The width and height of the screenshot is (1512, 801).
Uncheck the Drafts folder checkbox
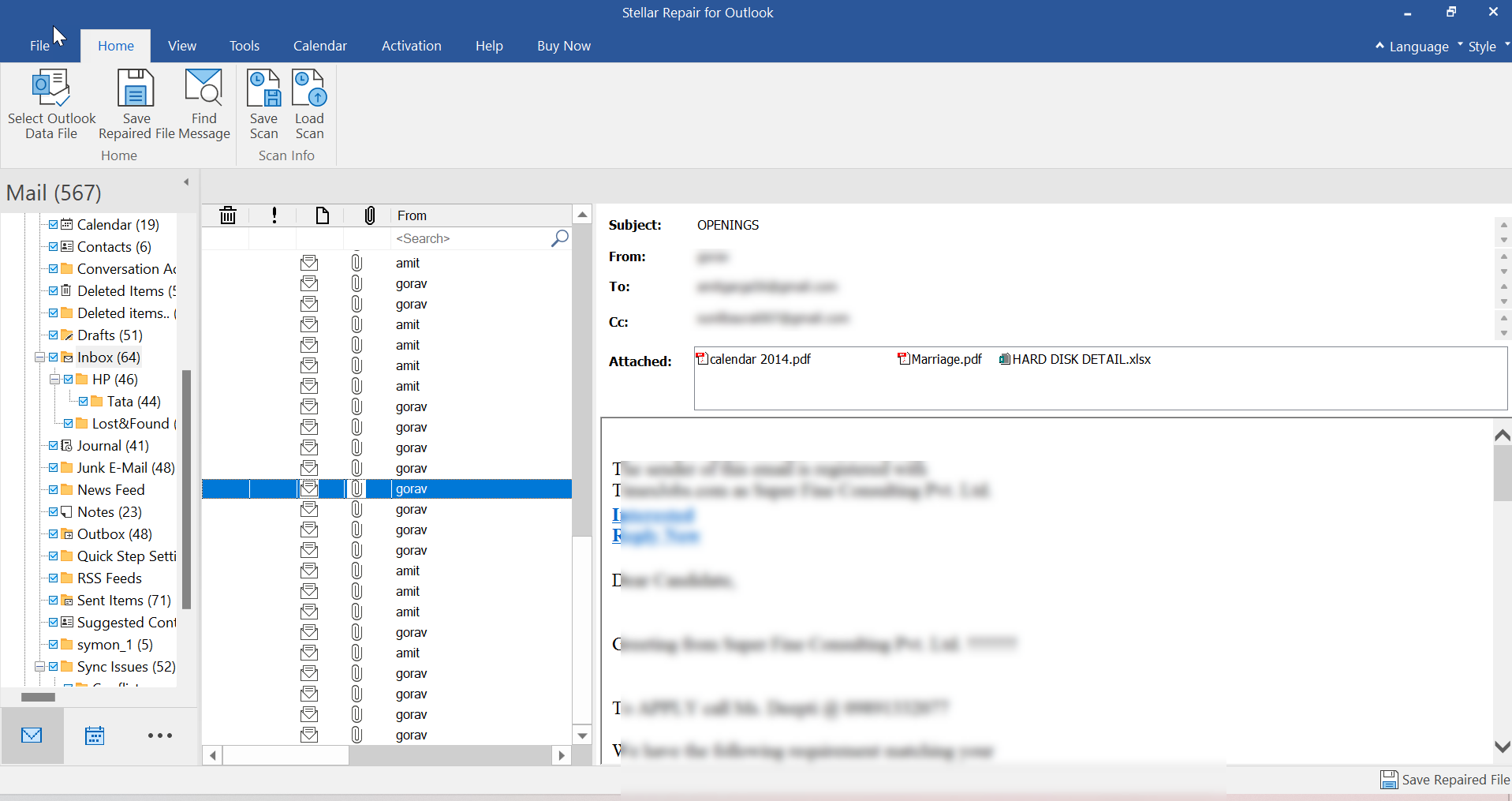[x=54, y=335]
